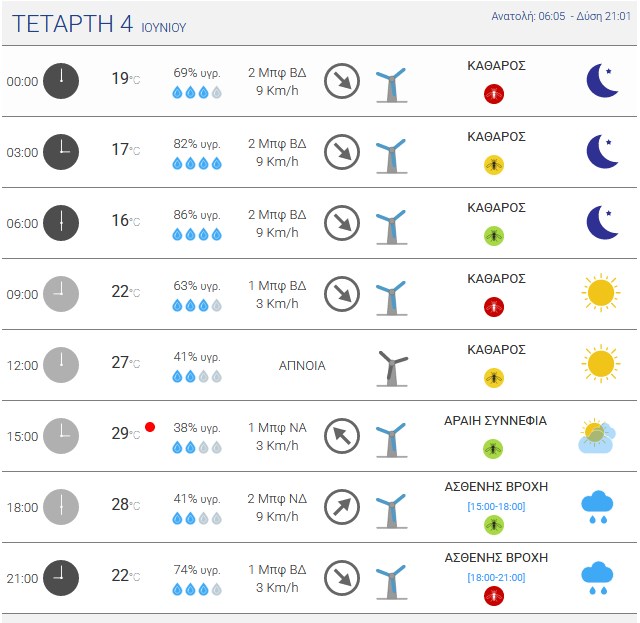
Task: Click the green mosquito icon at 06:00
Action: (493, 236)
